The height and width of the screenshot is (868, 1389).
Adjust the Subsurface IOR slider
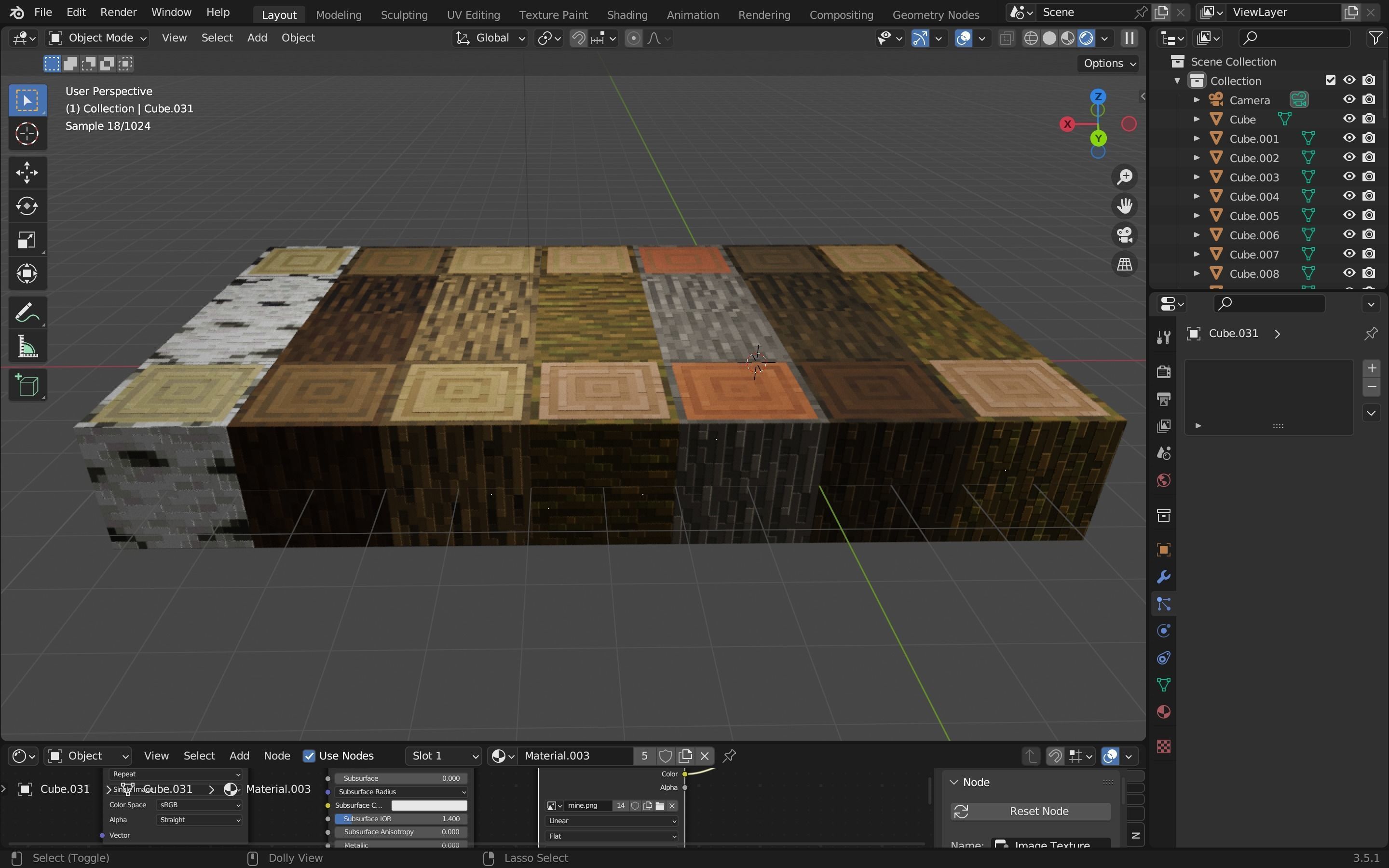[401, 819]
